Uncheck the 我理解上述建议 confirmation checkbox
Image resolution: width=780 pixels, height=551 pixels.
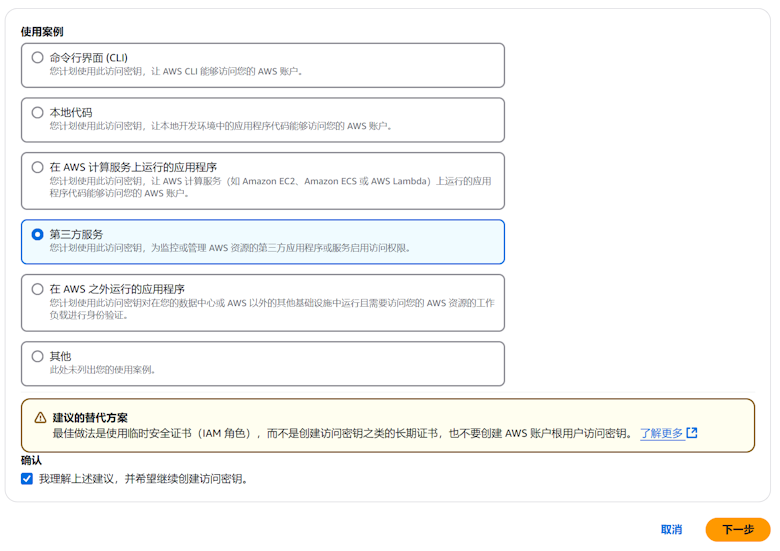pyautogui.click(x=27, y=479)
